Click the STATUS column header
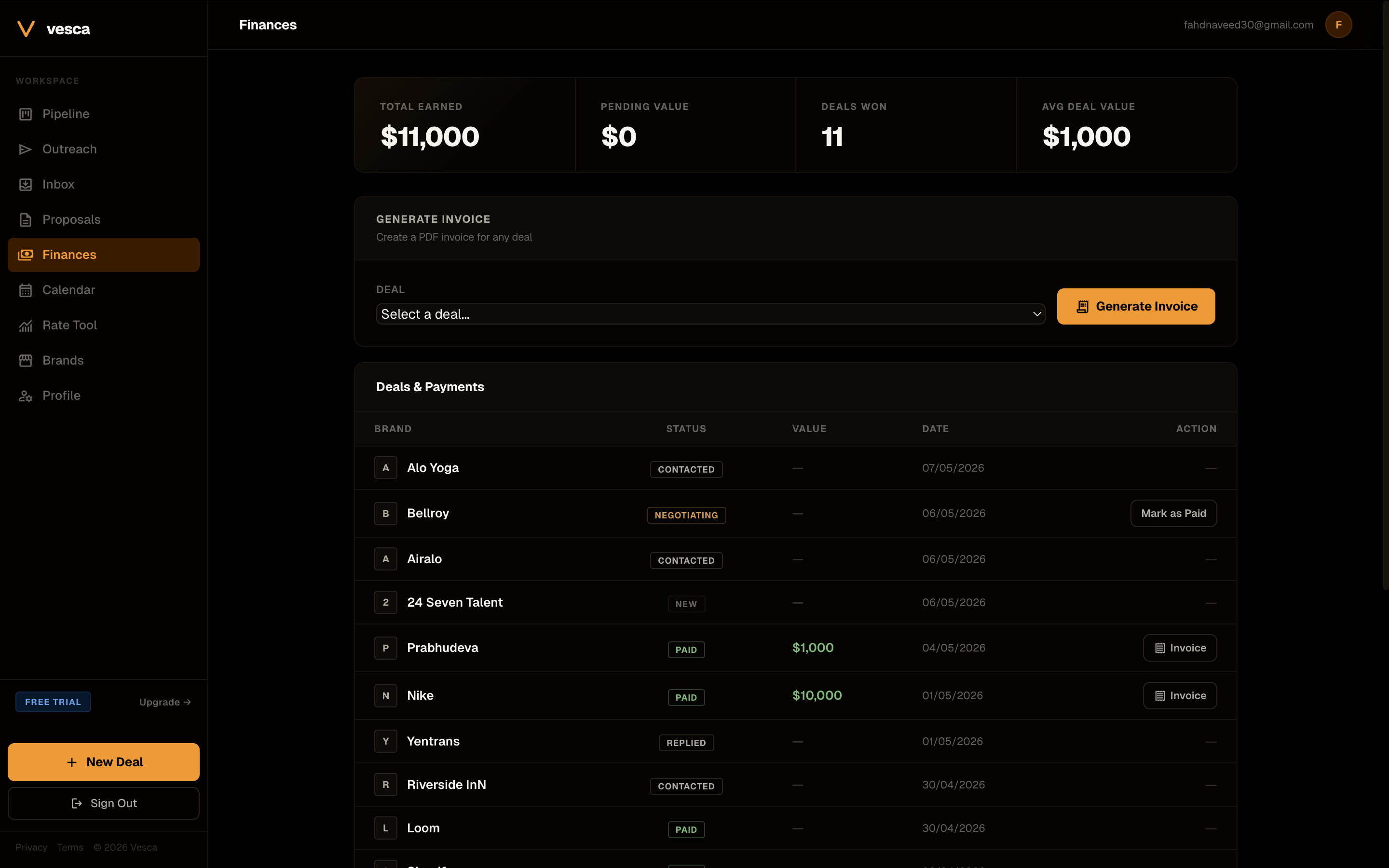The width and height of the screenshot is (1389, 868). coord(686,429)
